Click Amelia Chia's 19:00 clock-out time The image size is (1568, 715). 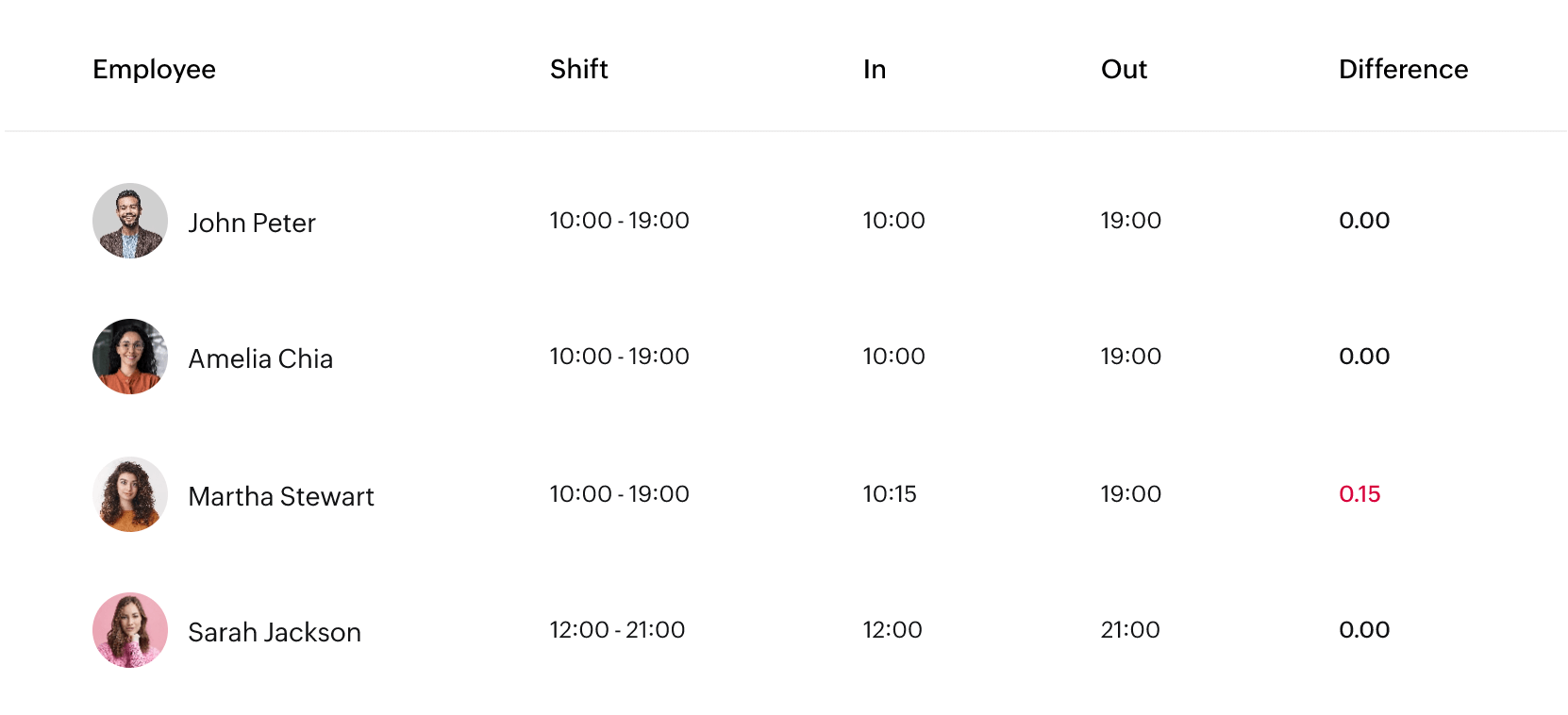point(1132,357)
